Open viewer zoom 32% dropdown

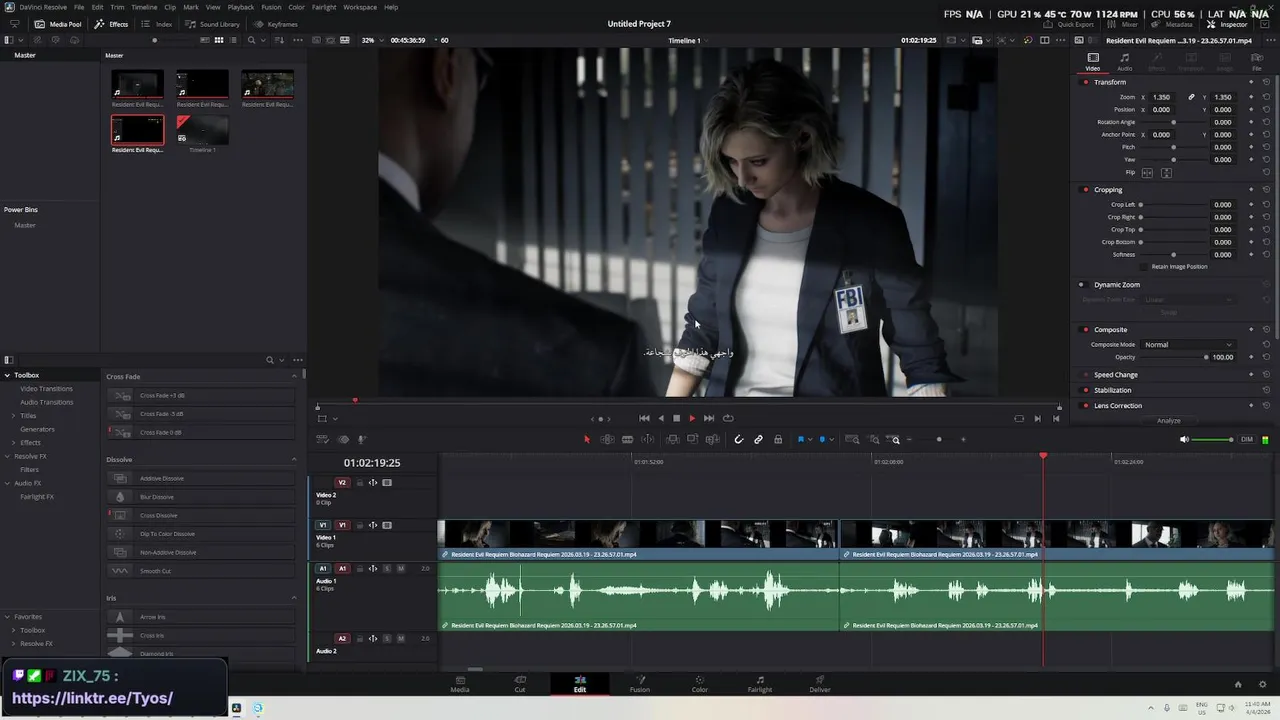coord(372,40)
